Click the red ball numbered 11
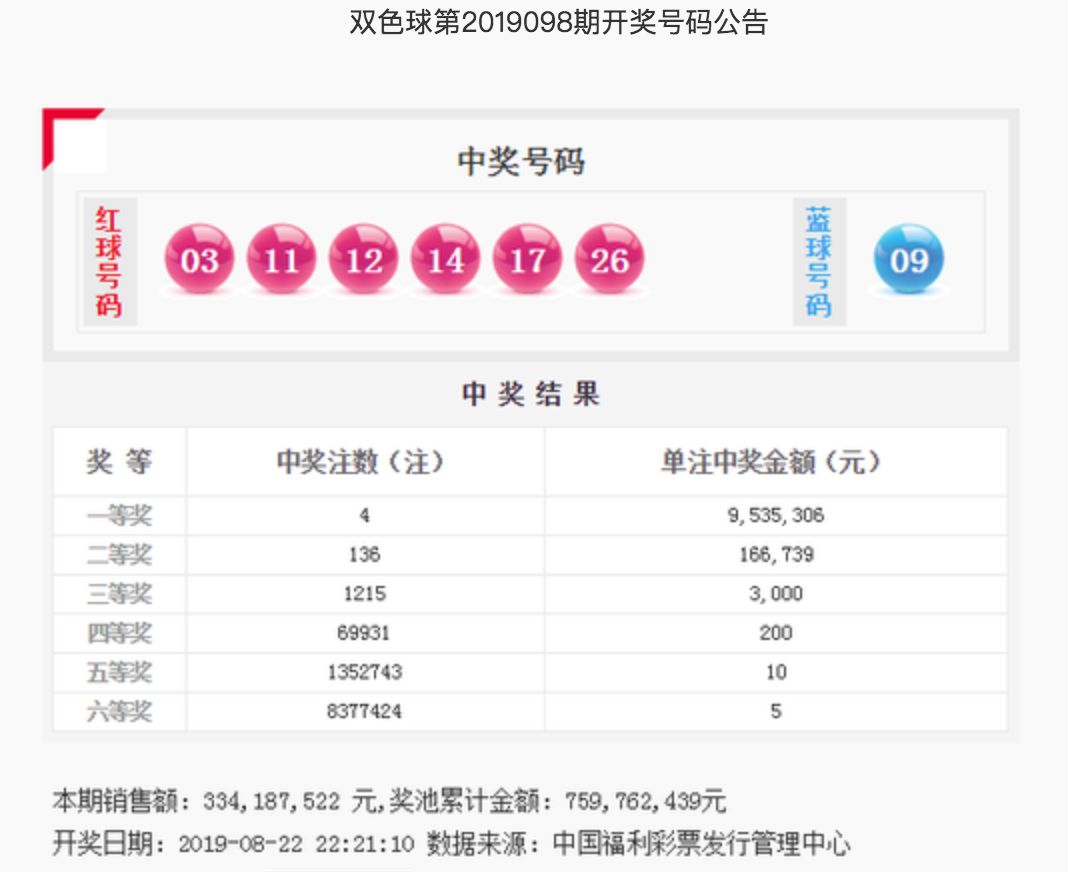The image size is (1068, 872). 281,259
